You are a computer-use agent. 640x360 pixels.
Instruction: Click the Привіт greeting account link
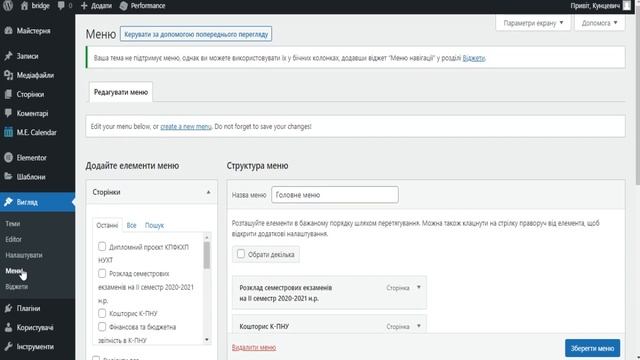(x=595, y=6)
